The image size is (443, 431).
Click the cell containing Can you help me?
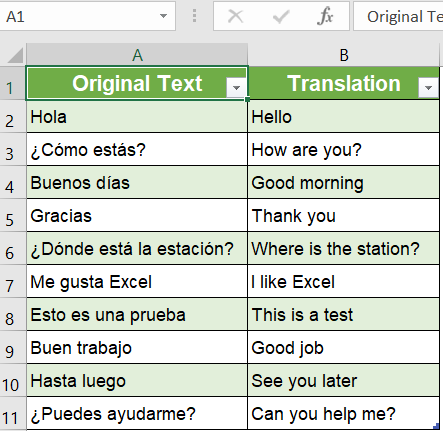click(x=344, y=414)
